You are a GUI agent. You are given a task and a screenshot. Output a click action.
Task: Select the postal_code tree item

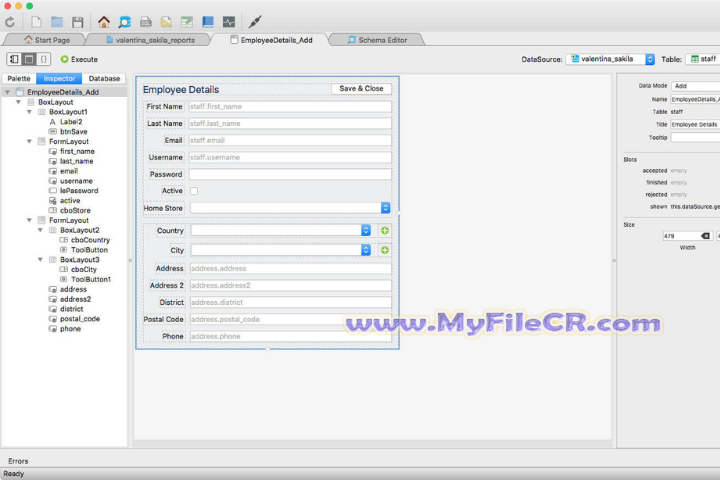pyautogui.click(x=79, y=319)
